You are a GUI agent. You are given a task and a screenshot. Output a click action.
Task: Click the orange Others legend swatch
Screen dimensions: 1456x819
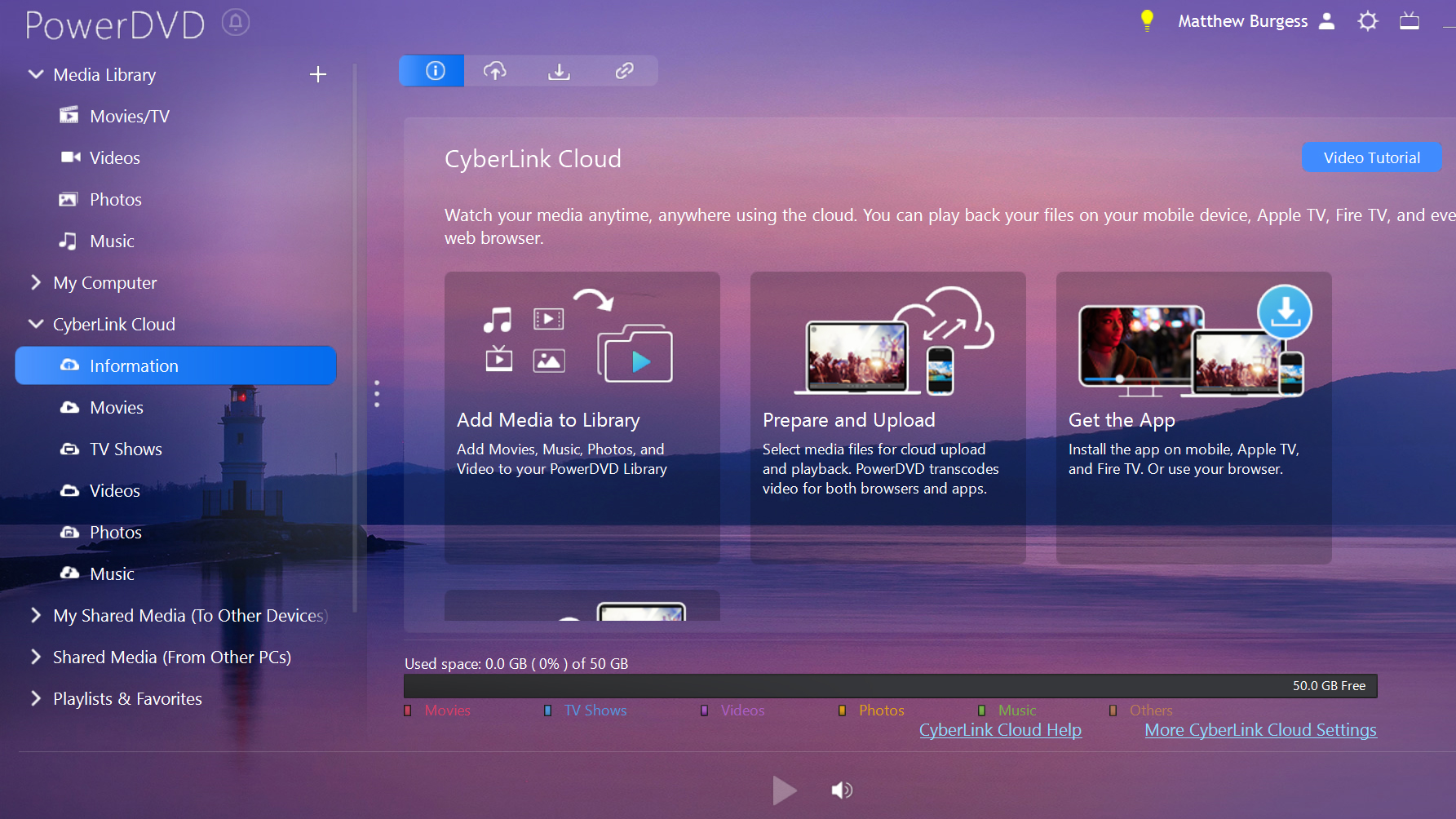[1113, 711]
